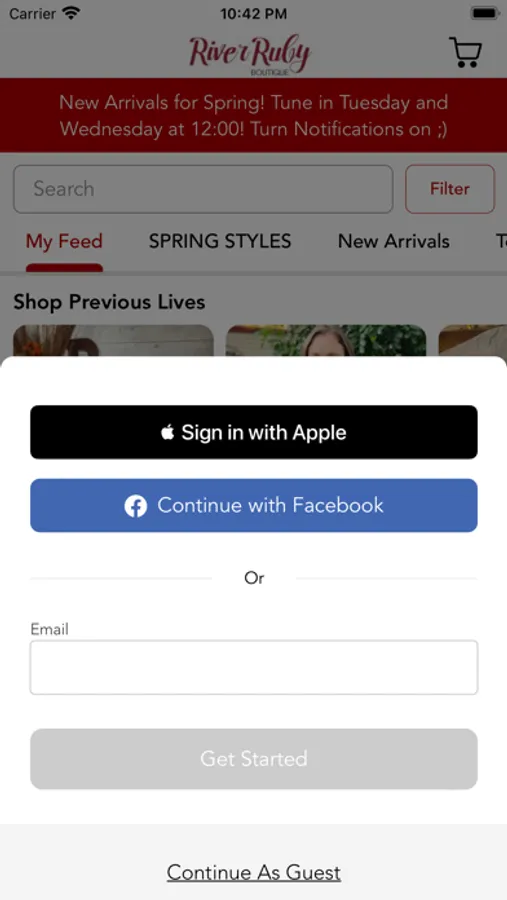
Task: Tap the New Arrivals announcement banner
Action: click(x=253, y=115)
